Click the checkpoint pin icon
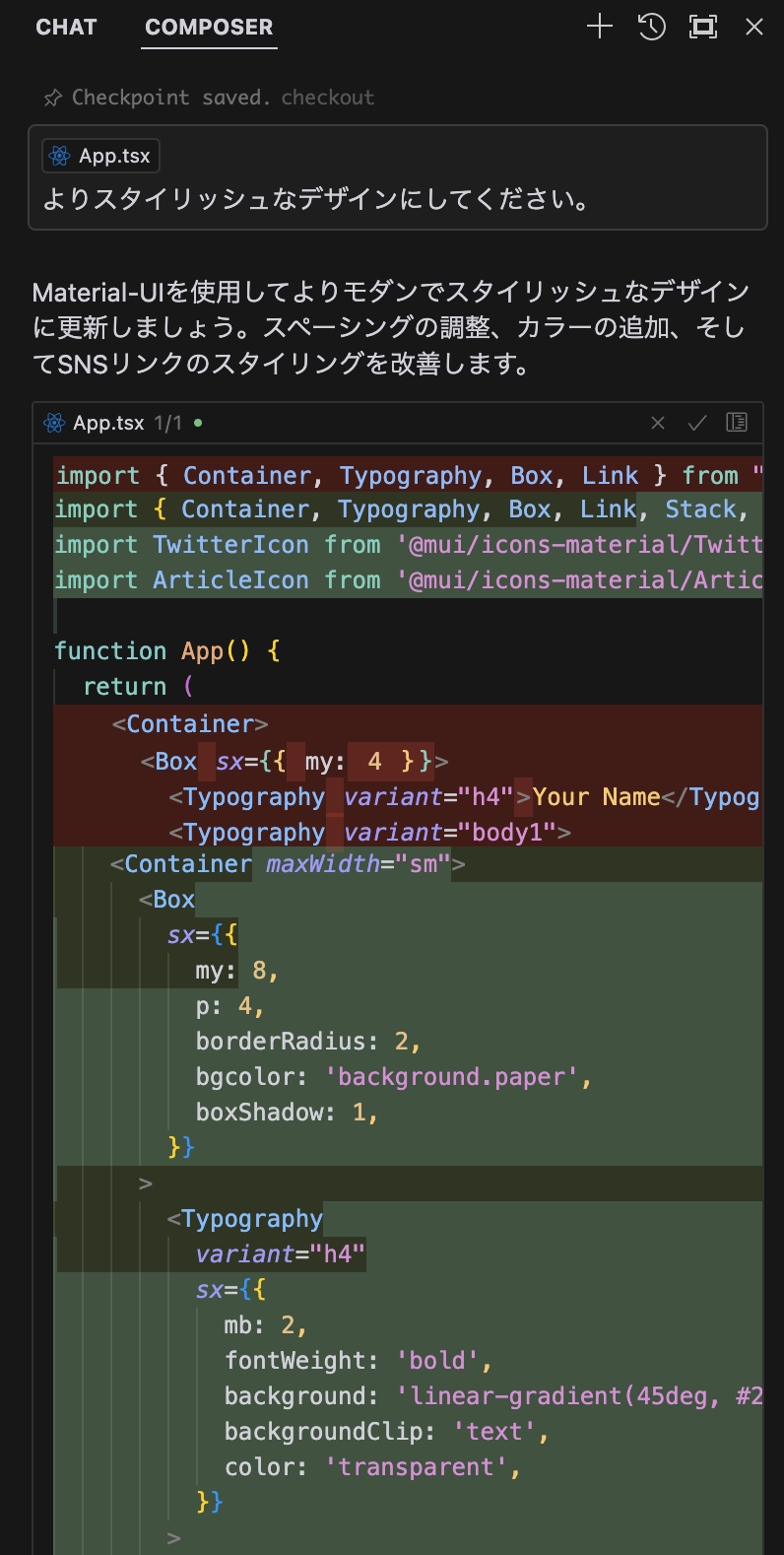 click(x=53, y=98)
